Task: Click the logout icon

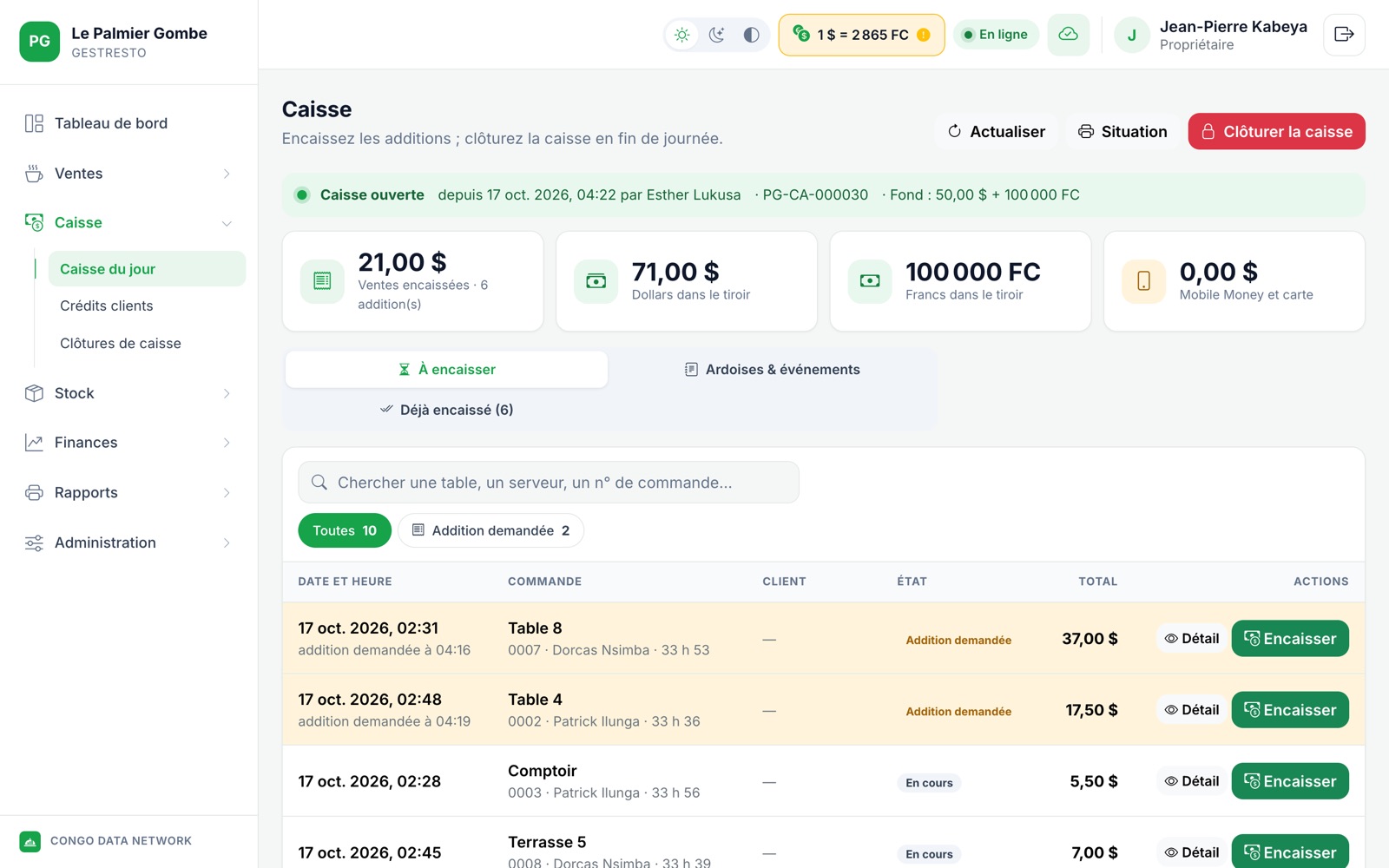Action: tap(1344, 35)
